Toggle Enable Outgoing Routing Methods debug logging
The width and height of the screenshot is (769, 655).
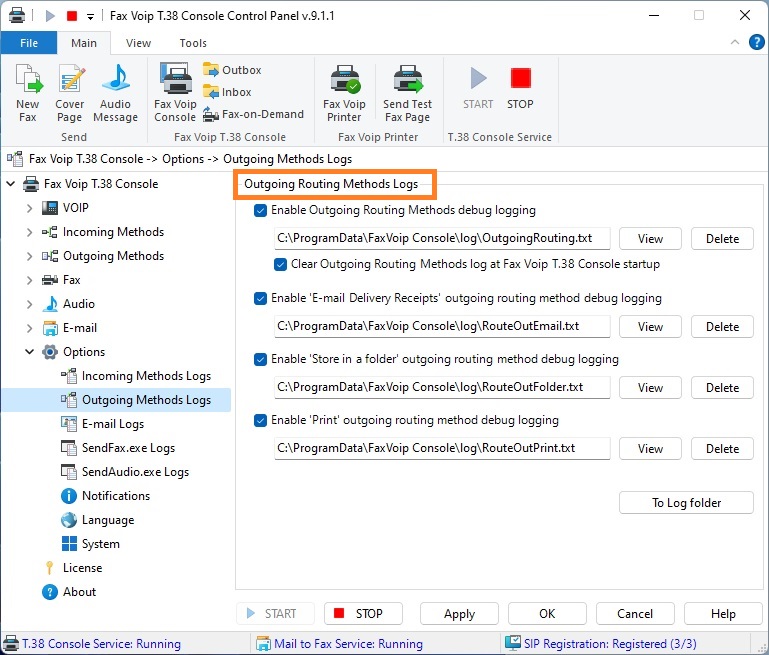pos(260,210)
